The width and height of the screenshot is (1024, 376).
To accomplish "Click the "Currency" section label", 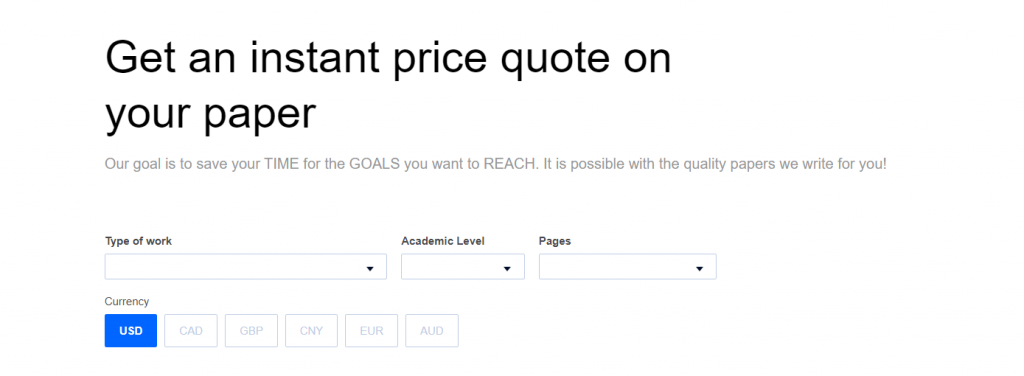I will [127, 302].
